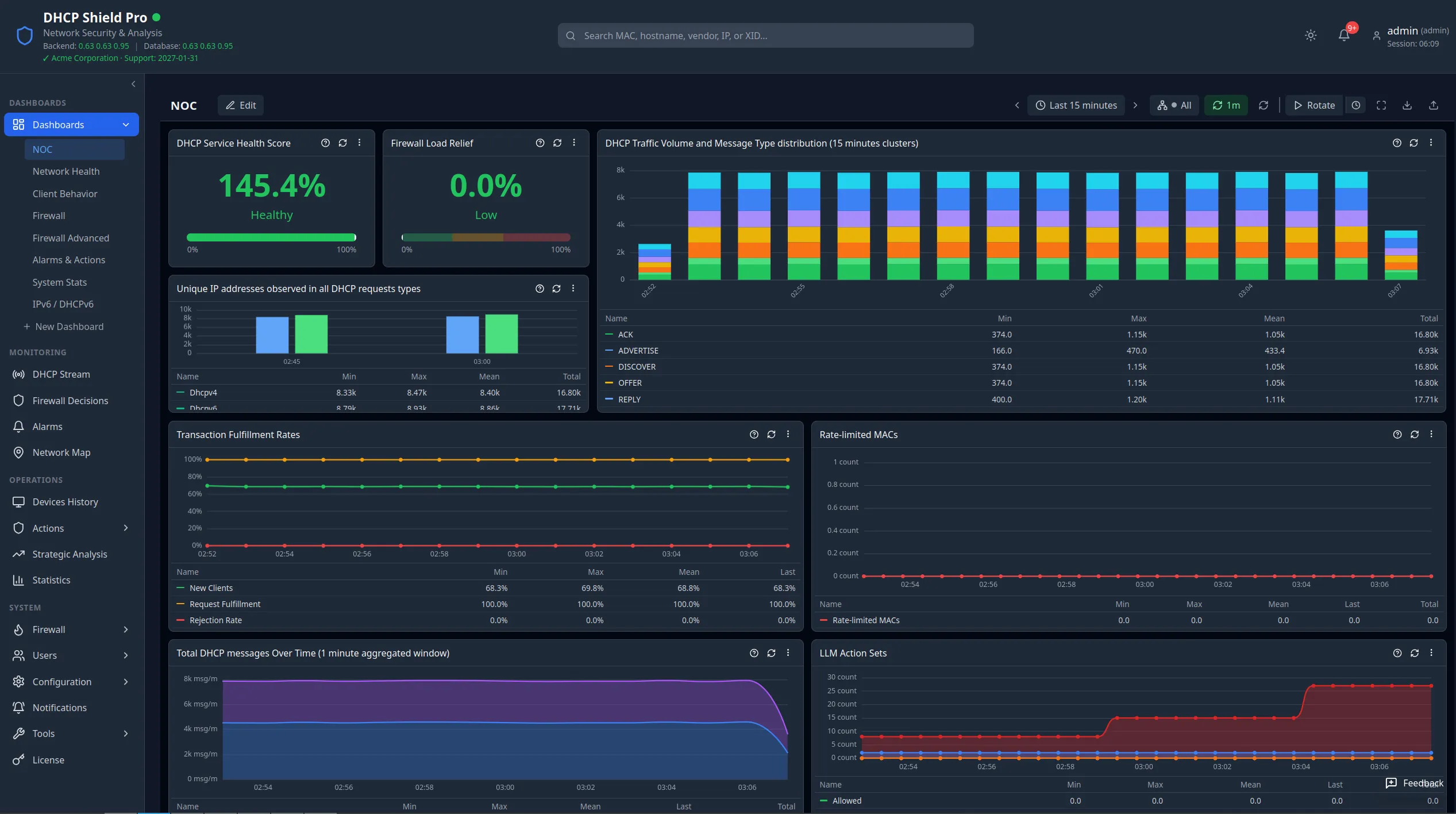Open Strategic Analysis page
This screenshot has width=1456, height=814.
click(x=71, y=554)
